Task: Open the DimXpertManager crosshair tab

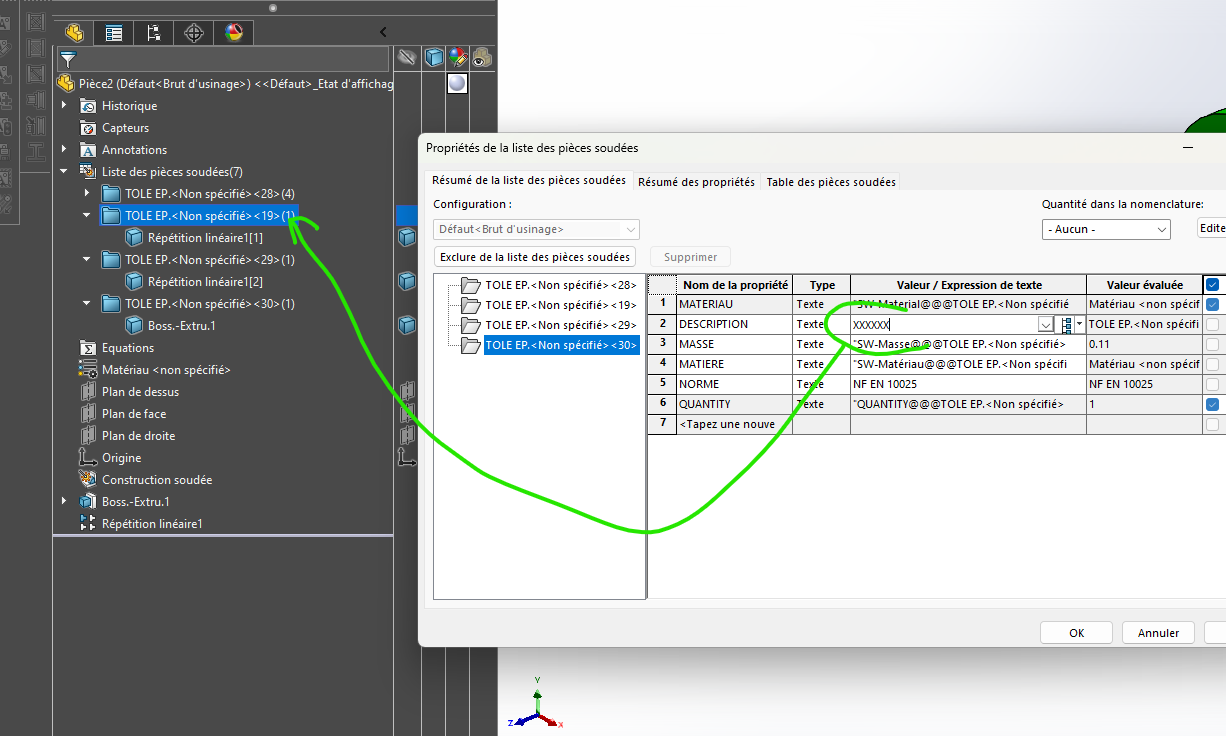Action: click(x=194, y=33)
